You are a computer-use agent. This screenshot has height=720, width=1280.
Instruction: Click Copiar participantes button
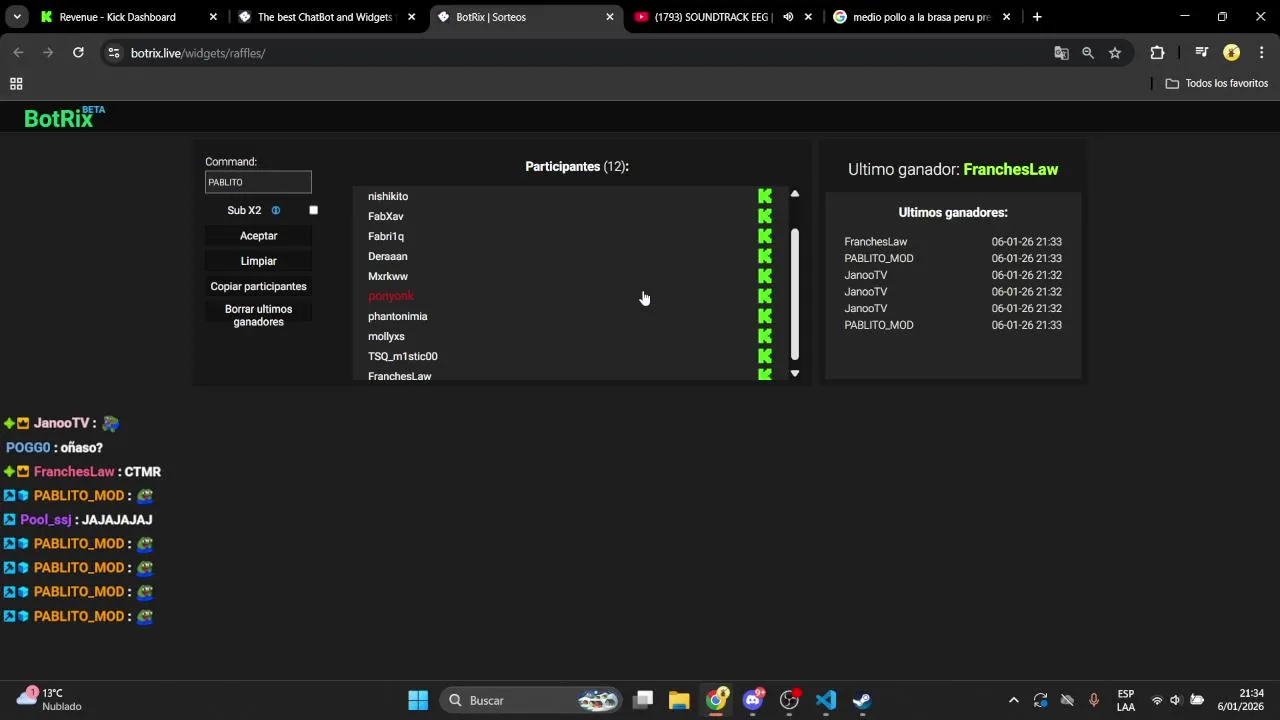(x=258, y=286)
